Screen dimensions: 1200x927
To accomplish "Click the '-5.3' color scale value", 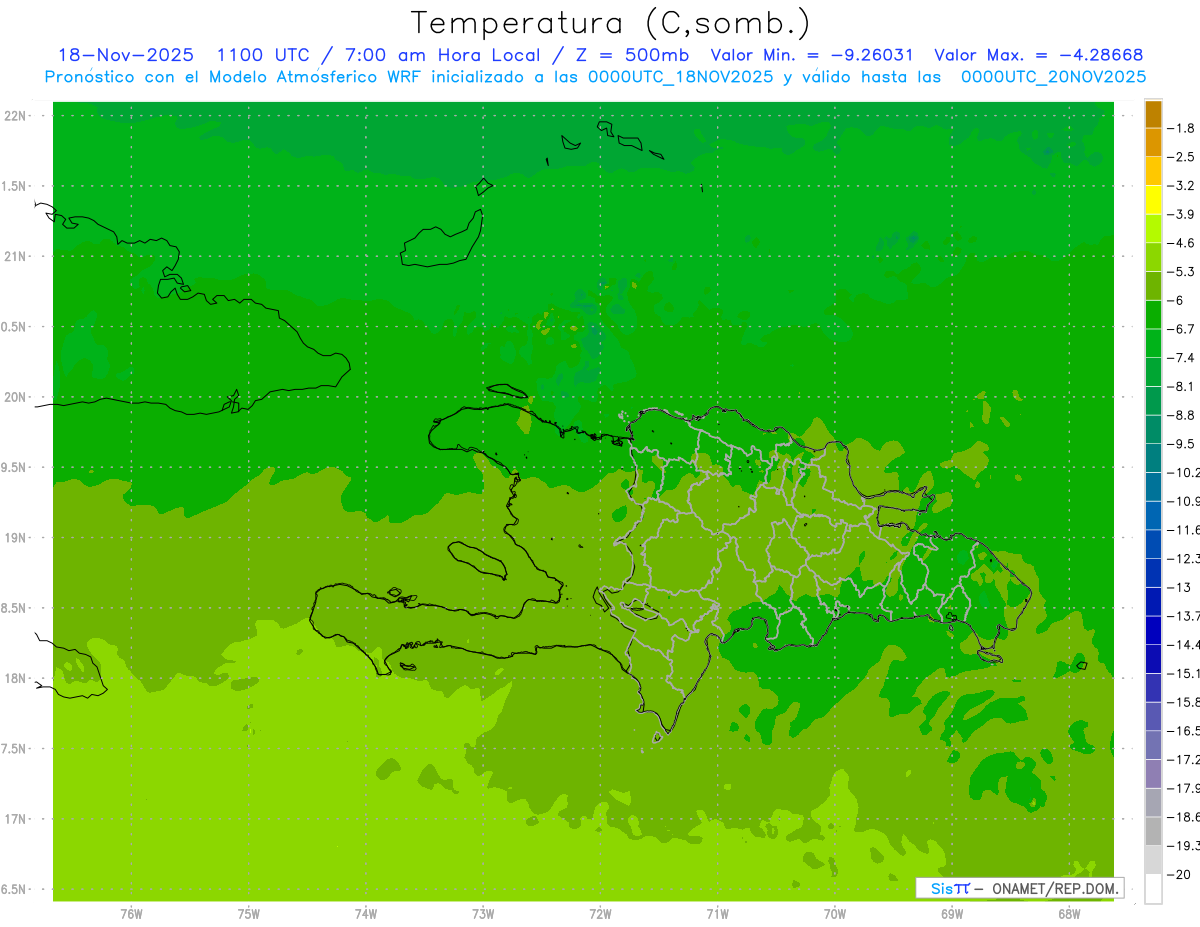I will [x=1181, y=272].
